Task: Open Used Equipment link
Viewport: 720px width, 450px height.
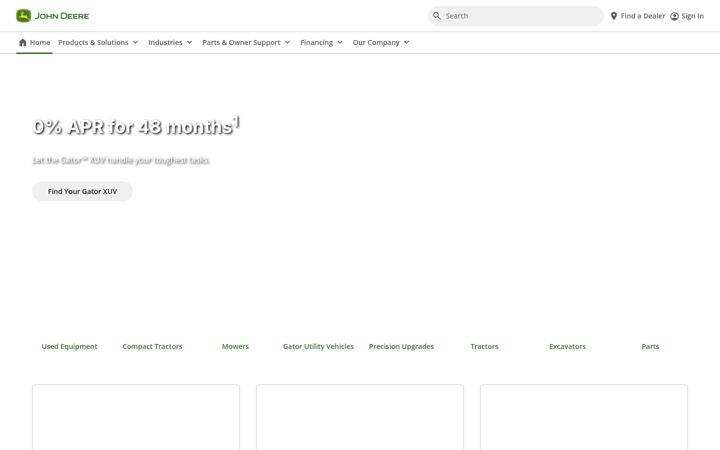Action: click(69, 346)
